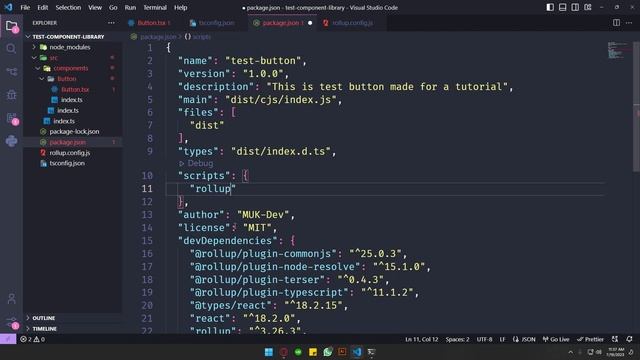Toggle the secondary side bar

tap(575, 7)
